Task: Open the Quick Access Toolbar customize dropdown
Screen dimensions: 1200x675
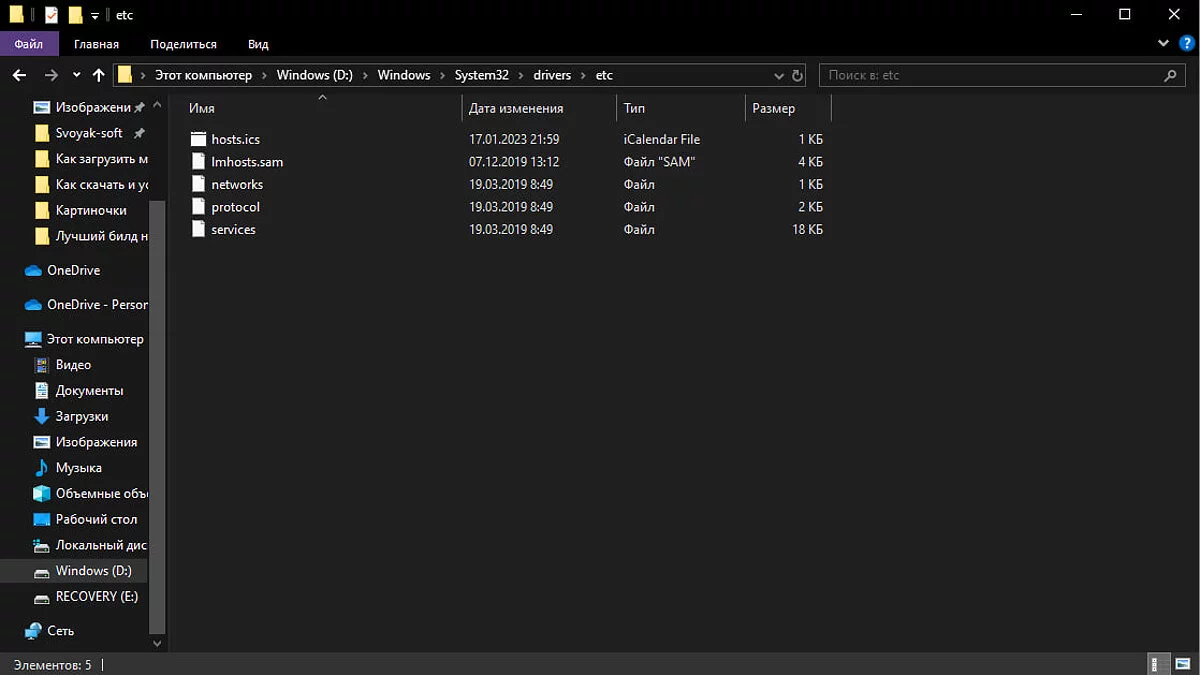Action: [x=95, y=15]
